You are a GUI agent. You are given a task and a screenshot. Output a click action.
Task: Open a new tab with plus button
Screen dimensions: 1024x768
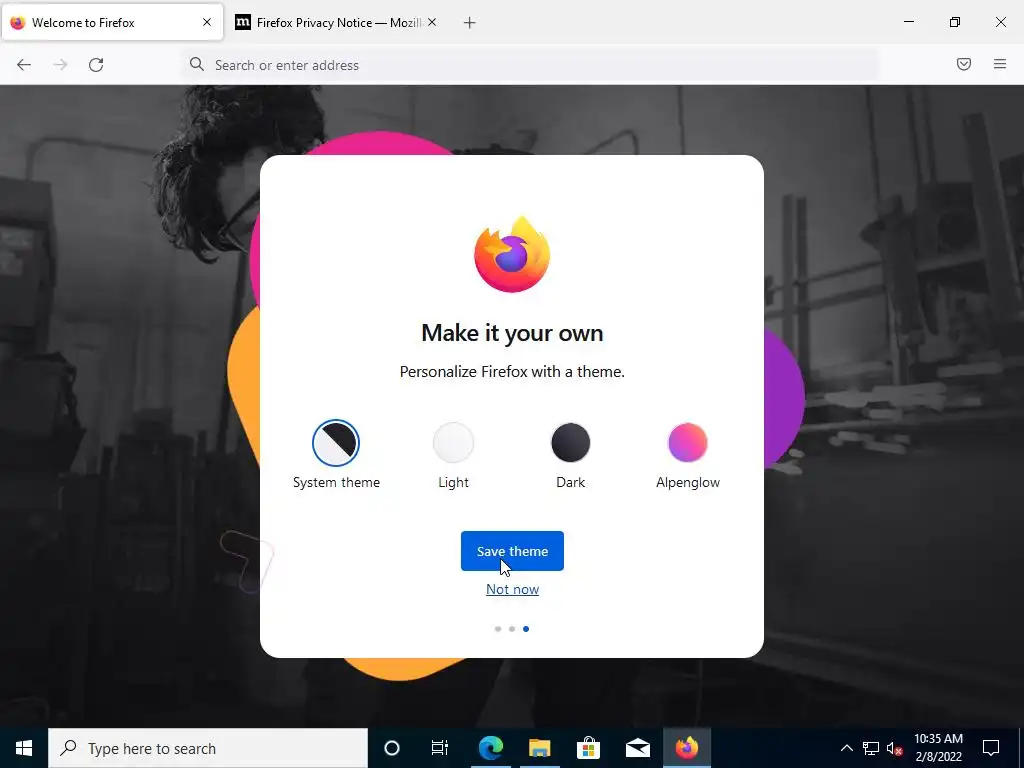point(469,23)
